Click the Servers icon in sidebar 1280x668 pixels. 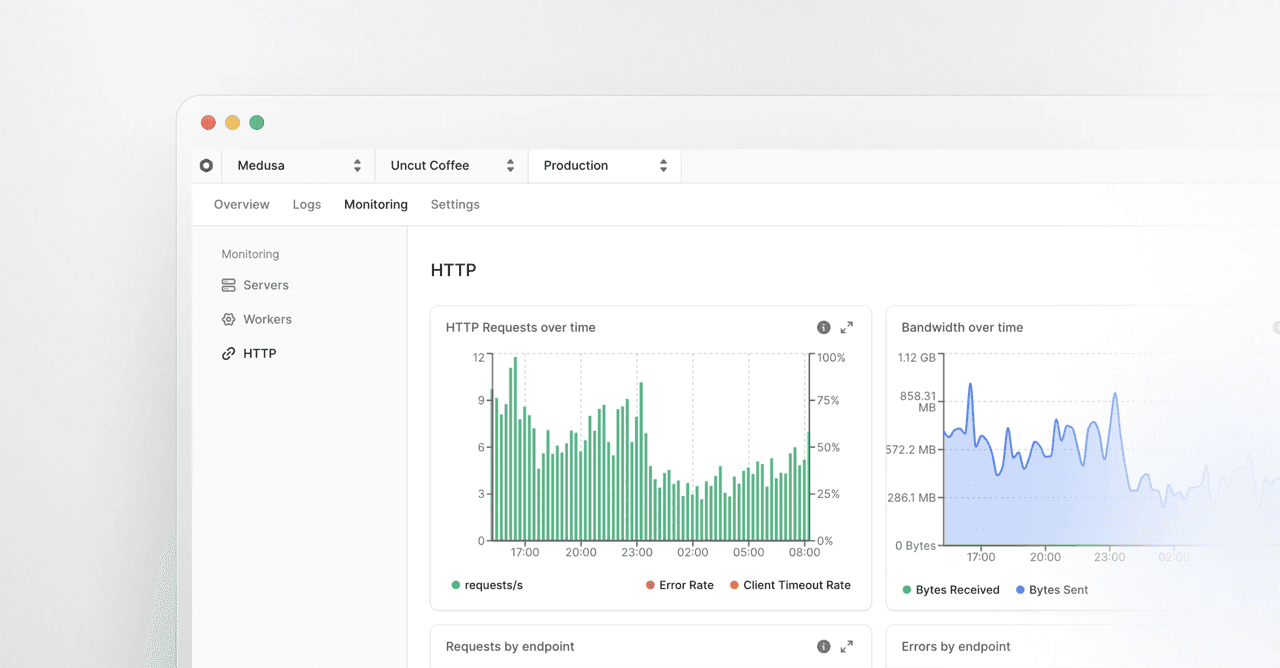click(229, 285)
